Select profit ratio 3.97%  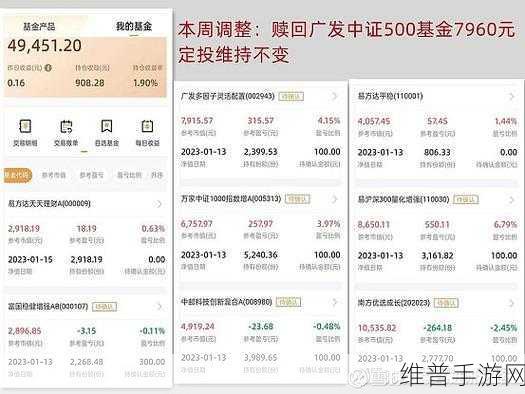pos(329,224)
